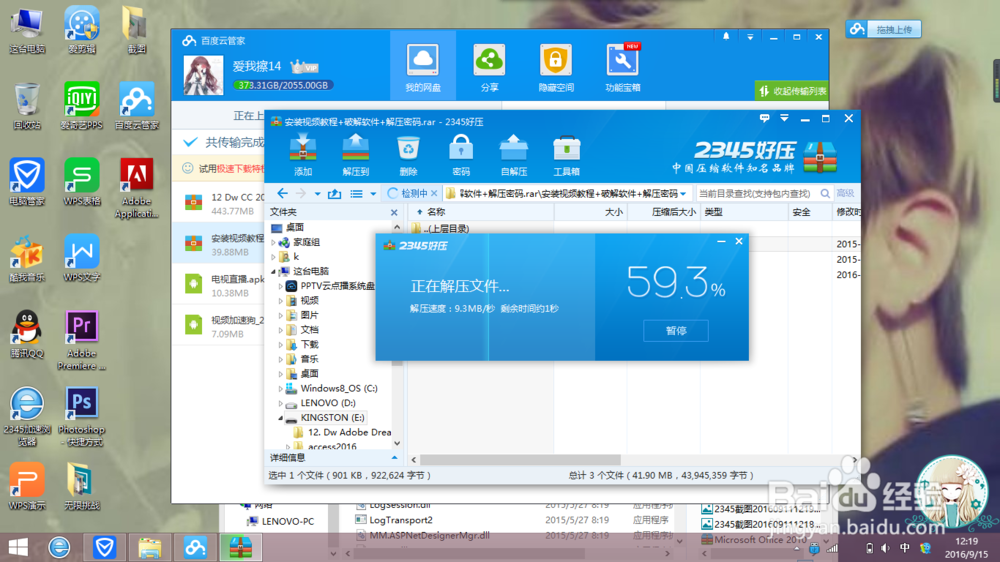
Task: Click the 删除 (Delete) trash icon
Action: [408, 155]
